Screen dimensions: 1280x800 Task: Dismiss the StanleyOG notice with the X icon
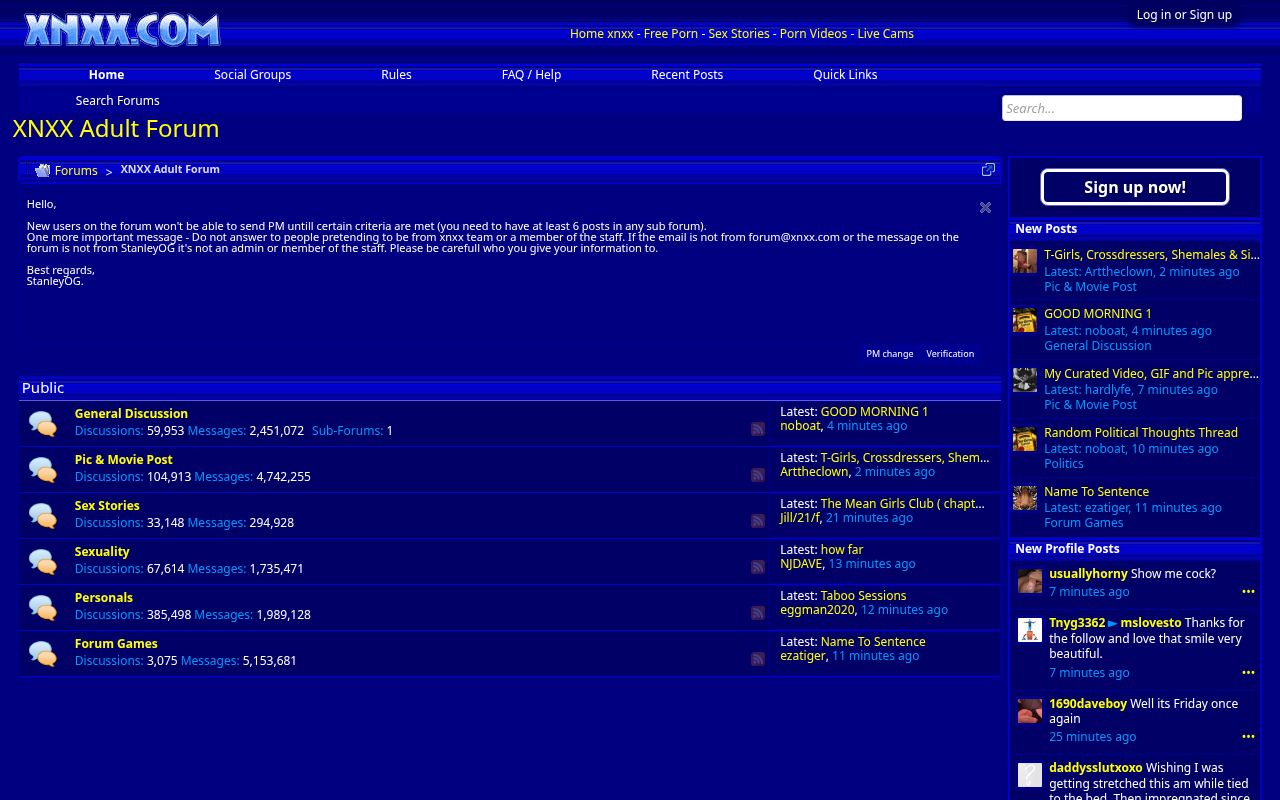pos(985,207)
